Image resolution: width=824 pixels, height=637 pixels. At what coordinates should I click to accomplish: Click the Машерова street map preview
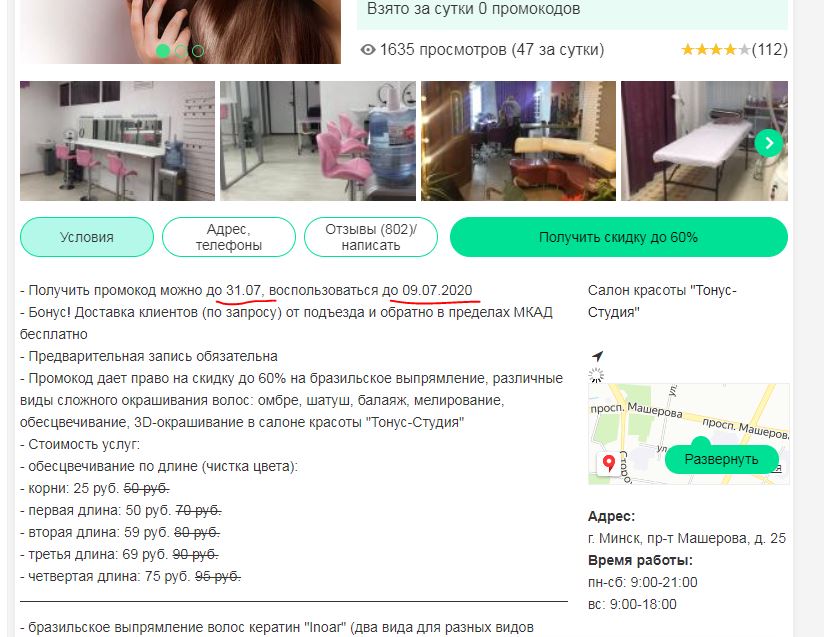688,434
